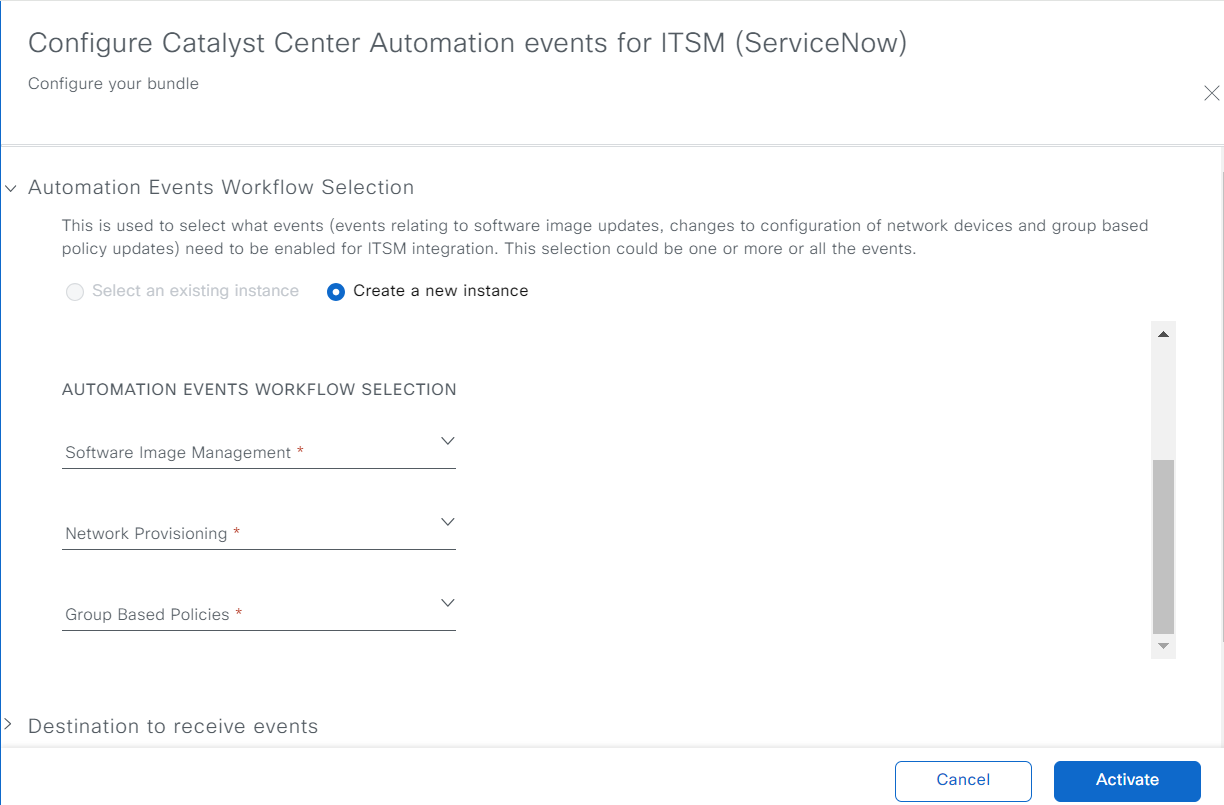This screenshot has height=805, width=1224.
Task: Click the Software Image Management field
Action: pos(259,450)
